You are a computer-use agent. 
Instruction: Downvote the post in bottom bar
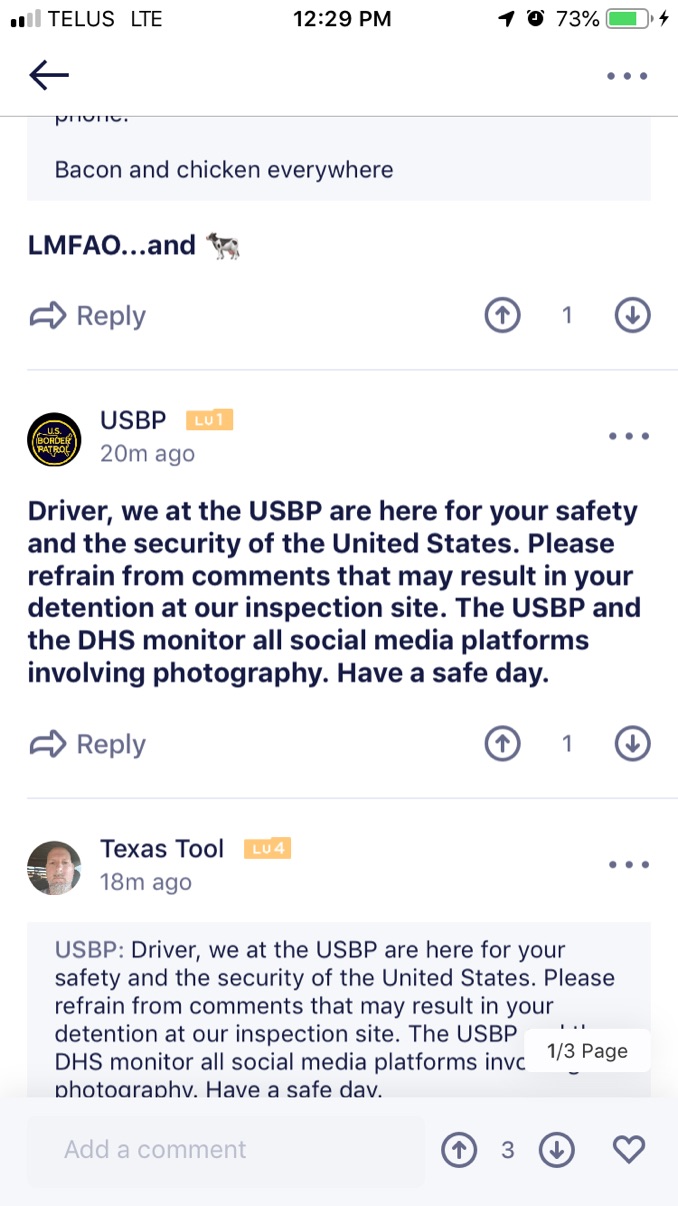(557, 1150)
